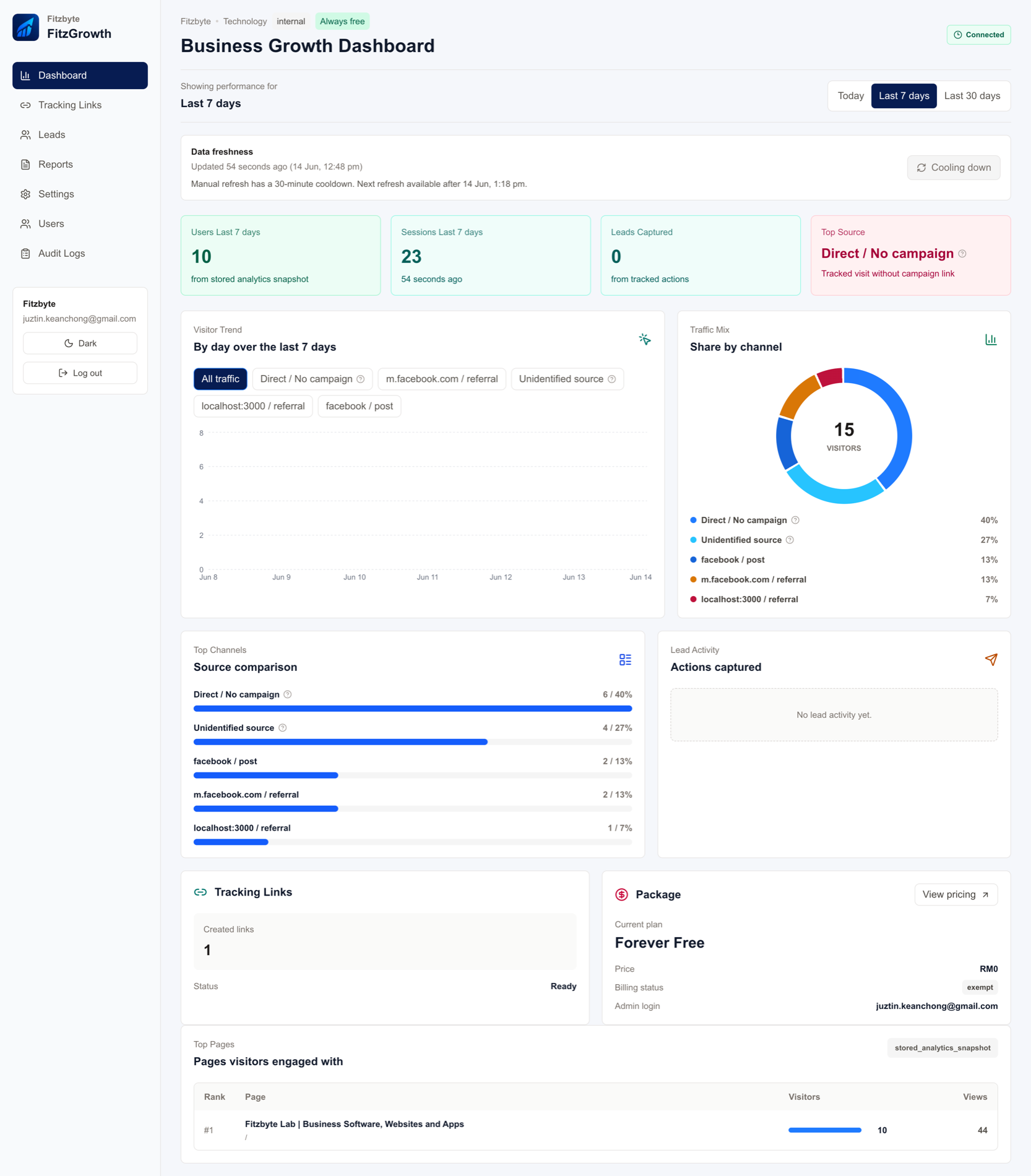Click the Top Source help icon
The height and width of the screenshot is (1176, 1031).
(962, 254)
